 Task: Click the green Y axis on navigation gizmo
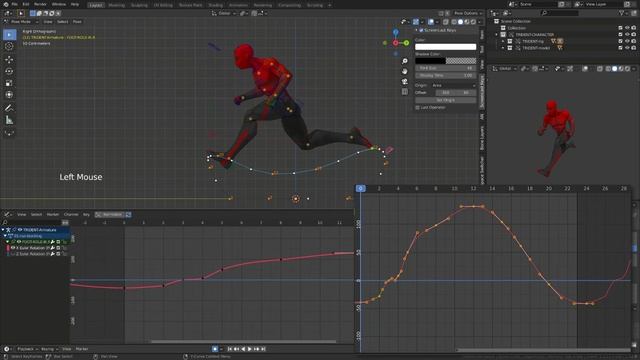click(x=406, y=43)
